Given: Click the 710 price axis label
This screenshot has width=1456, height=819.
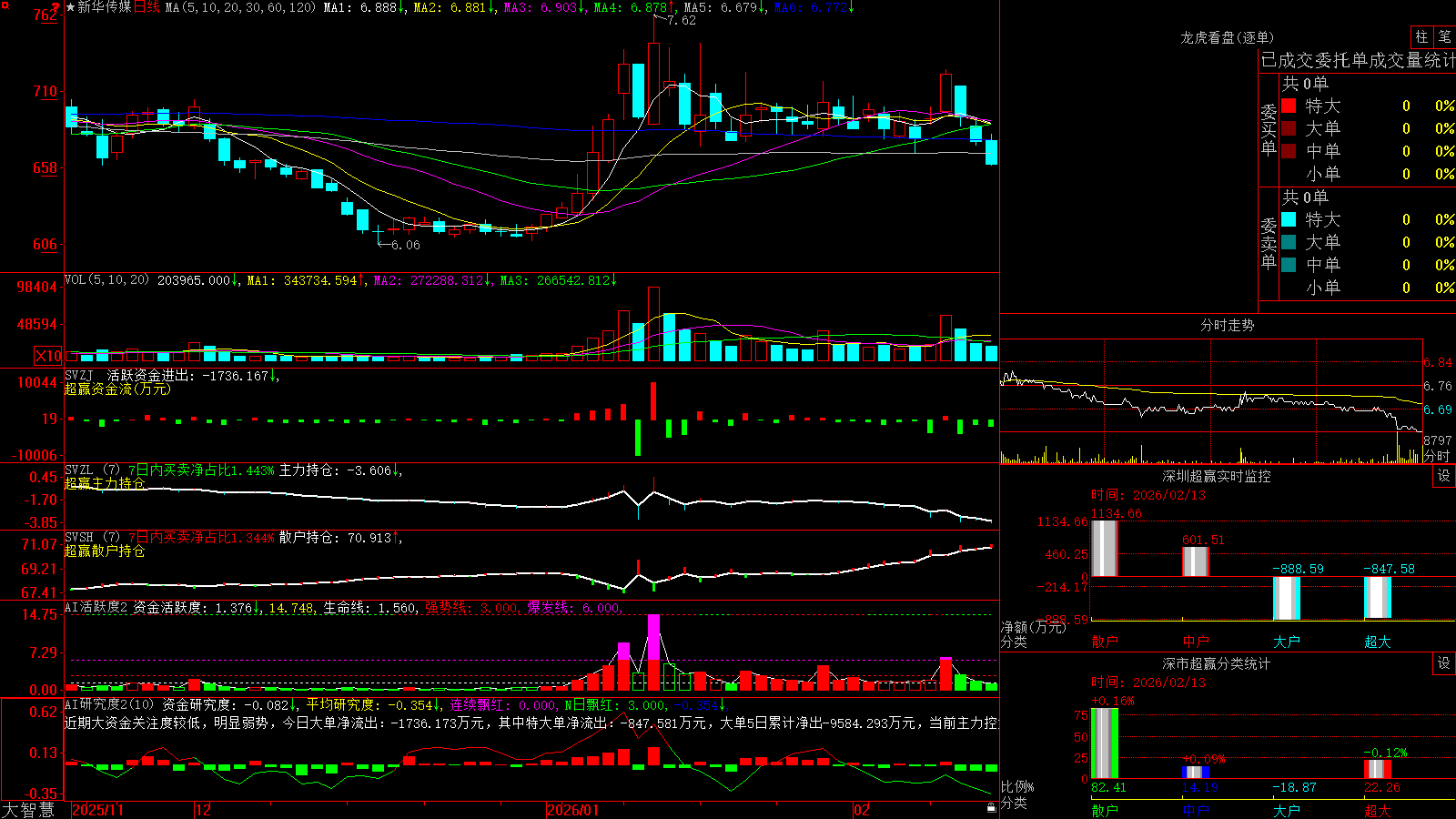Looking at the screenshot, I should 45,91.
